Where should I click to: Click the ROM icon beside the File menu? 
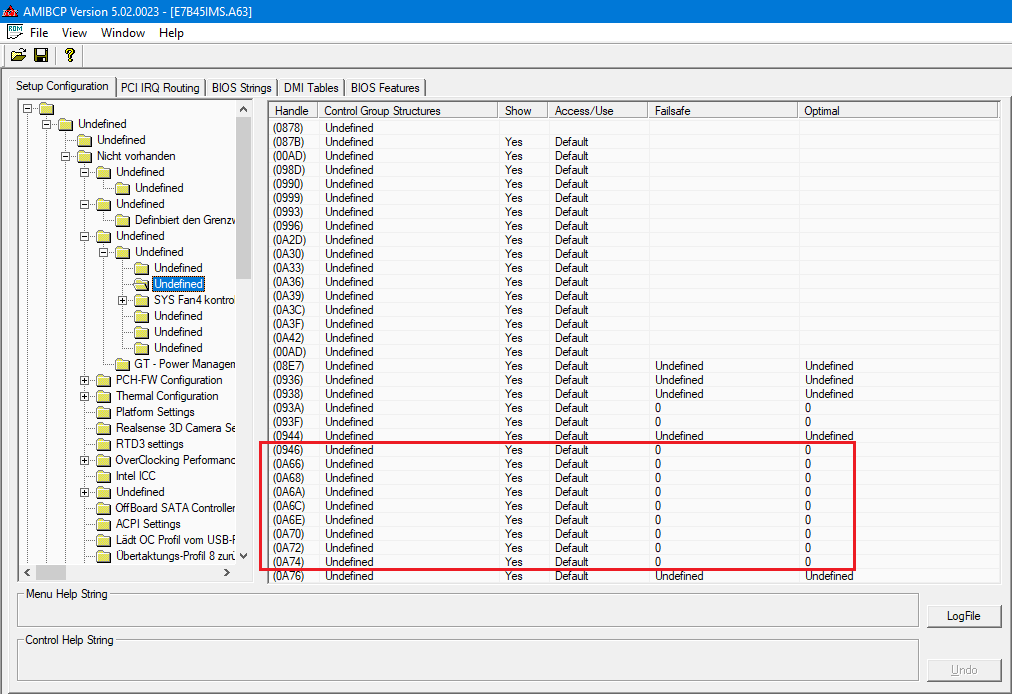pyautogui.click(x=14, y=32)
